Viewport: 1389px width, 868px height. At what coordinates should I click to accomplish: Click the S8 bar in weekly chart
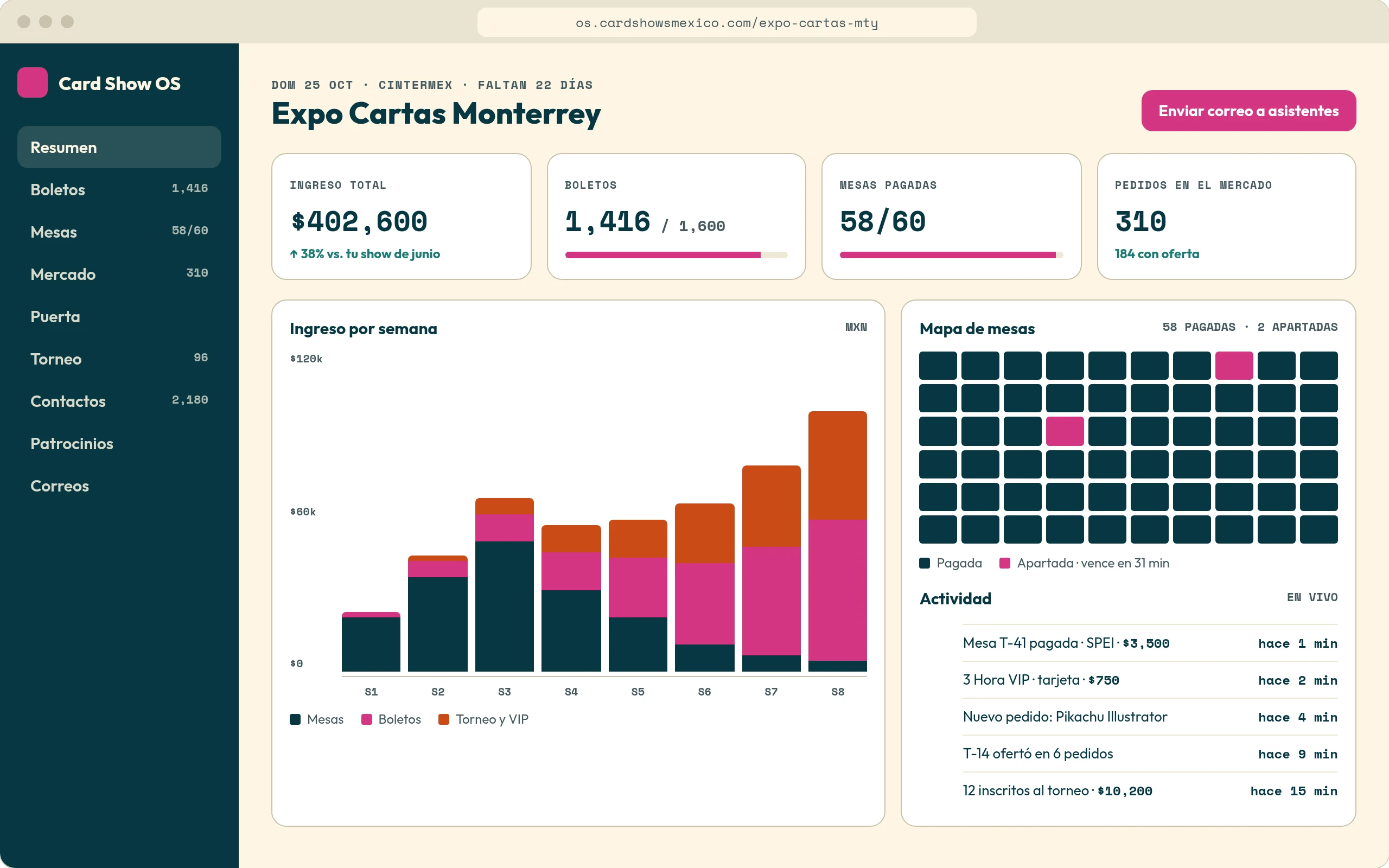click(837, 541)
